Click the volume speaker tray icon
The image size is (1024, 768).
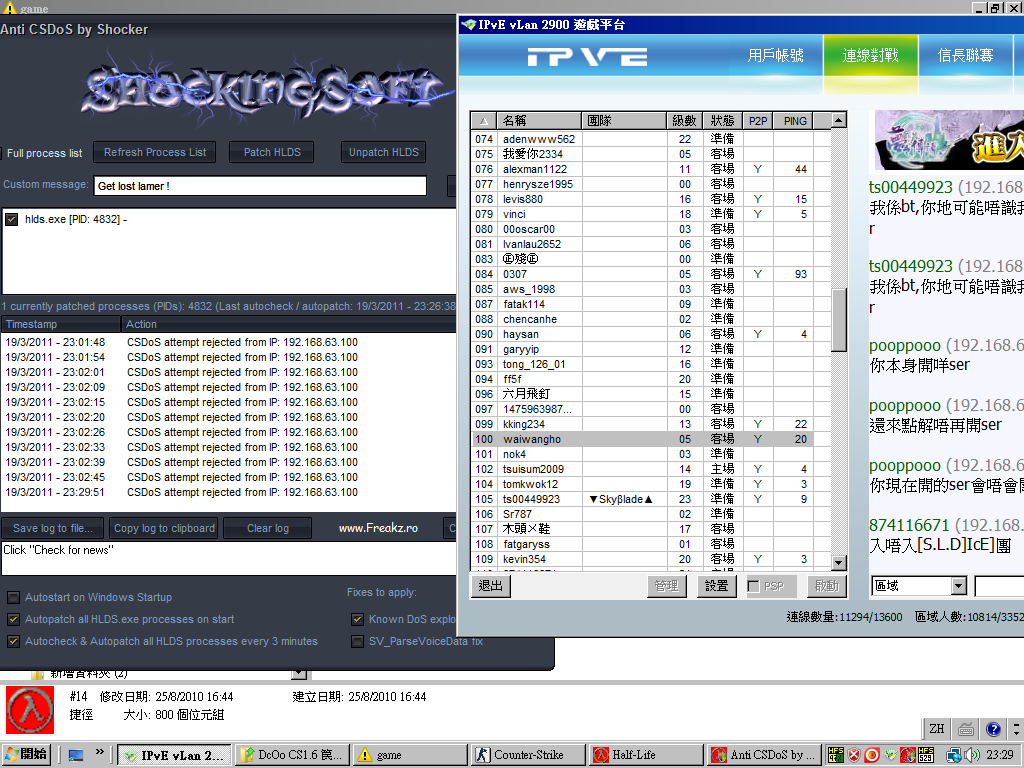[972, 755]
